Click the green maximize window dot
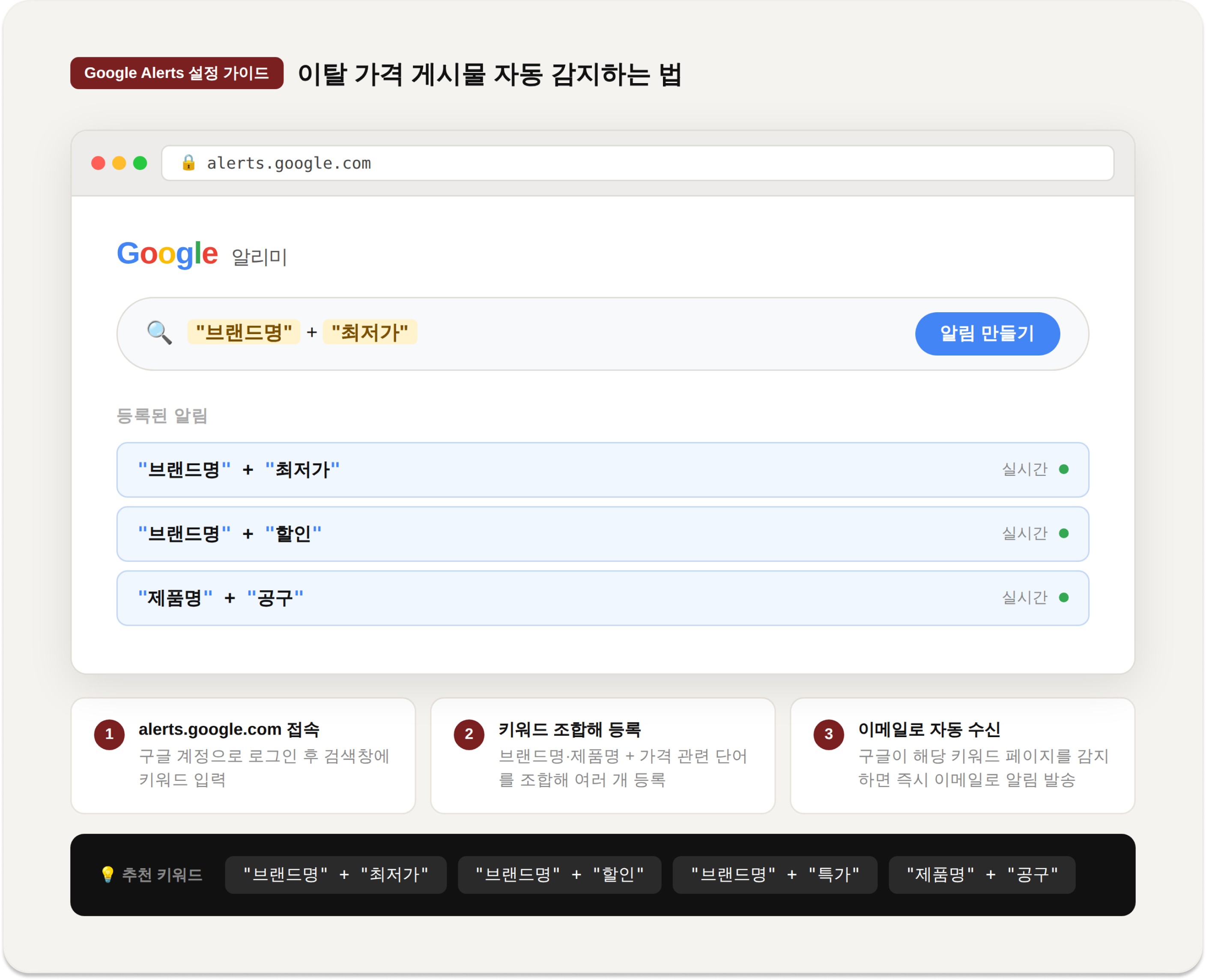The height and width of the screenshot is (980, 1206). click(140, 163)
